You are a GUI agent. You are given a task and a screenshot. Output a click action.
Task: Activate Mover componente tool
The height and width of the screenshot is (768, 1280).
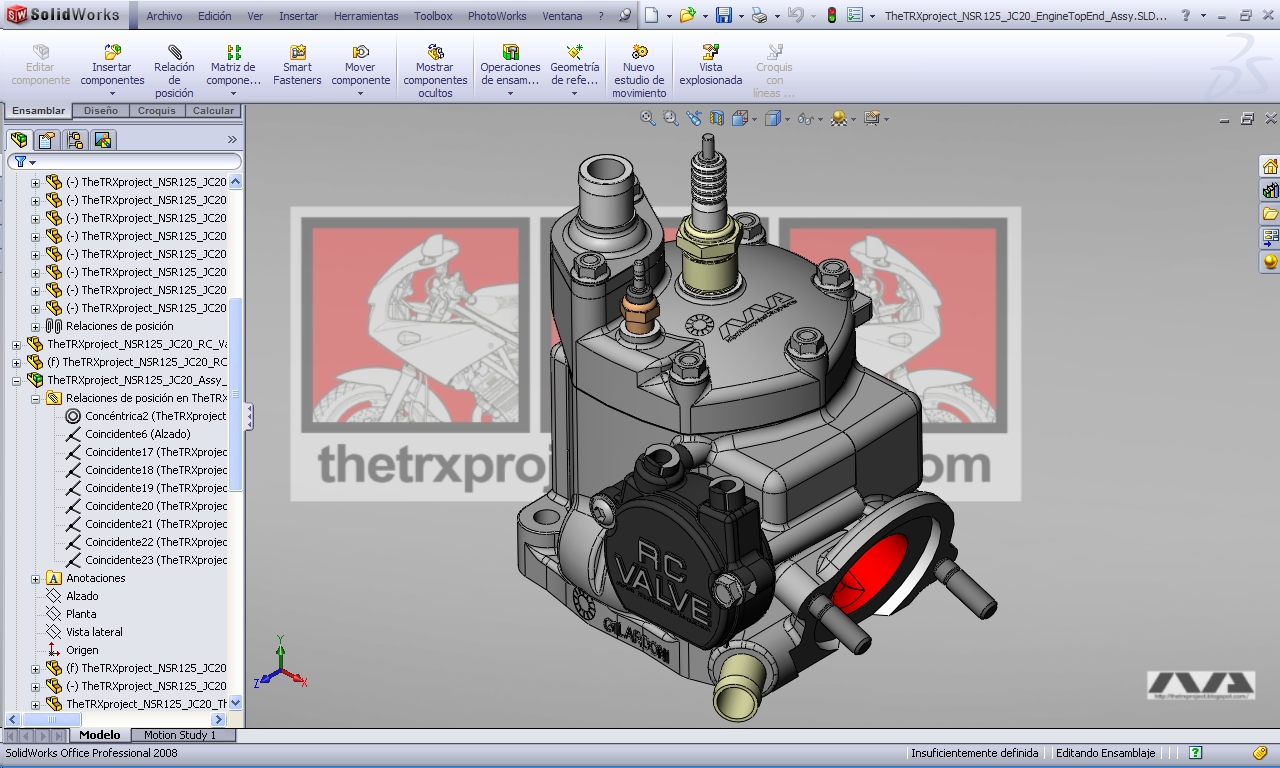tap(361, 69)
